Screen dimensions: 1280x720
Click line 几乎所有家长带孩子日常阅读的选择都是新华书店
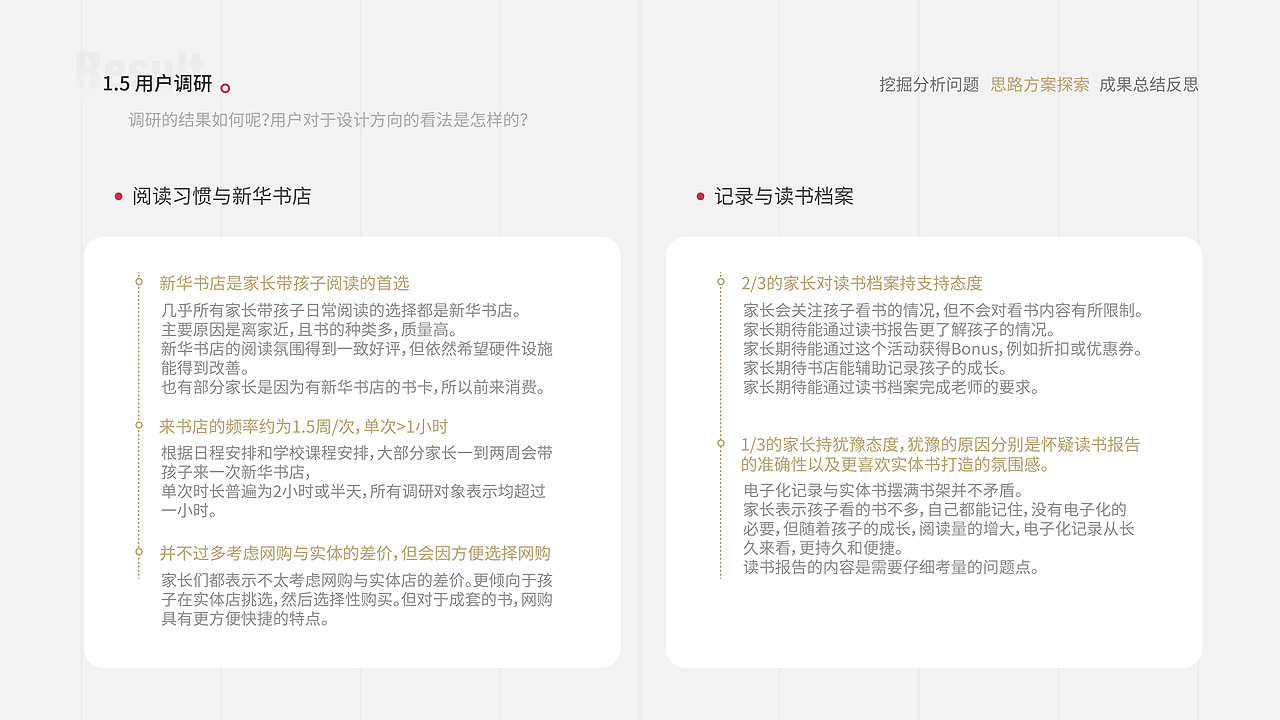click(x=342, y=310)
